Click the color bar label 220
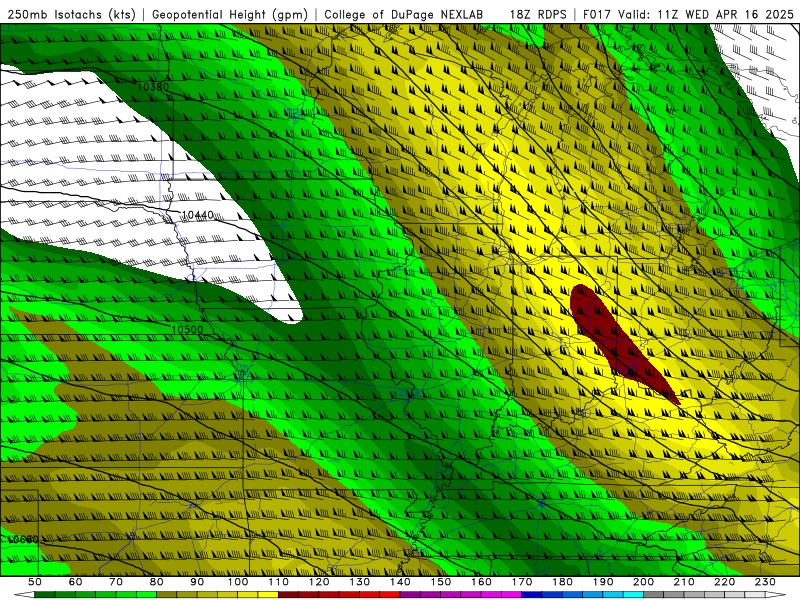Viewport: 800px width, 600px height. tap(725, 582)
